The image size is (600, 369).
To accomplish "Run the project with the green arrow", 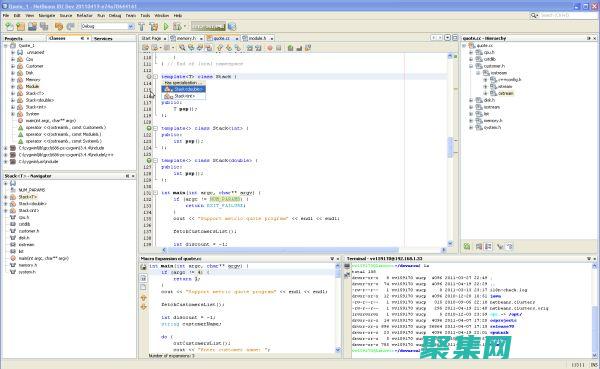I will [166, 26].
